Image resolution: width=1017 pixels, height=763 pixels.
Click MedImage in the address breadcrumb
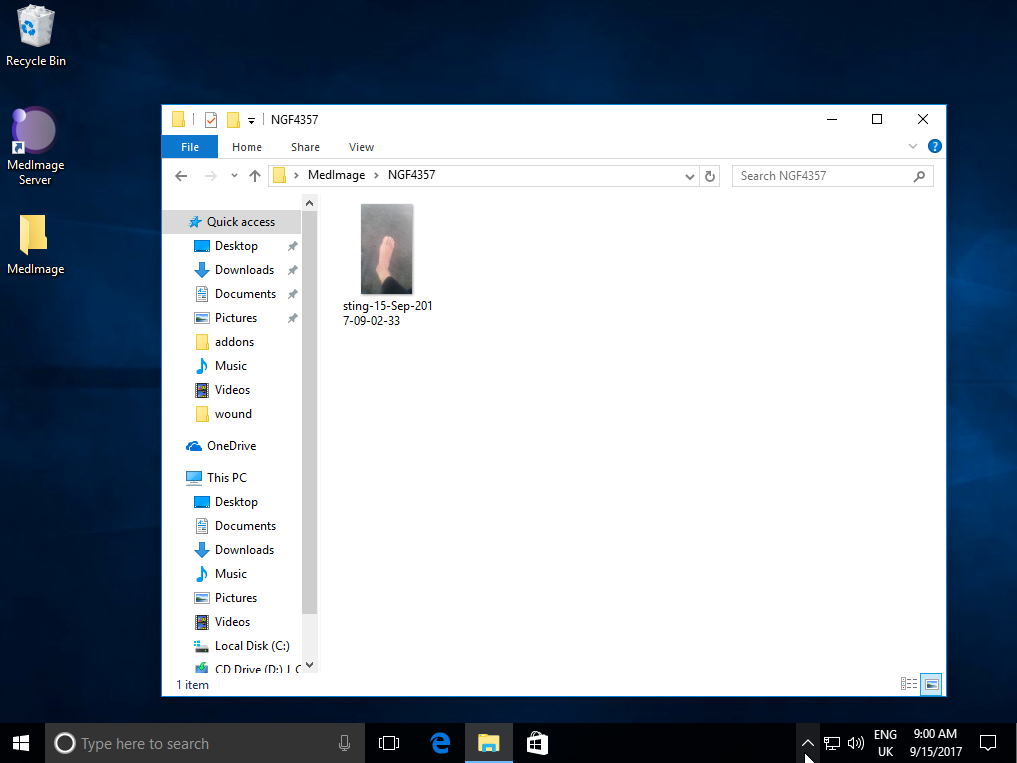337,175
